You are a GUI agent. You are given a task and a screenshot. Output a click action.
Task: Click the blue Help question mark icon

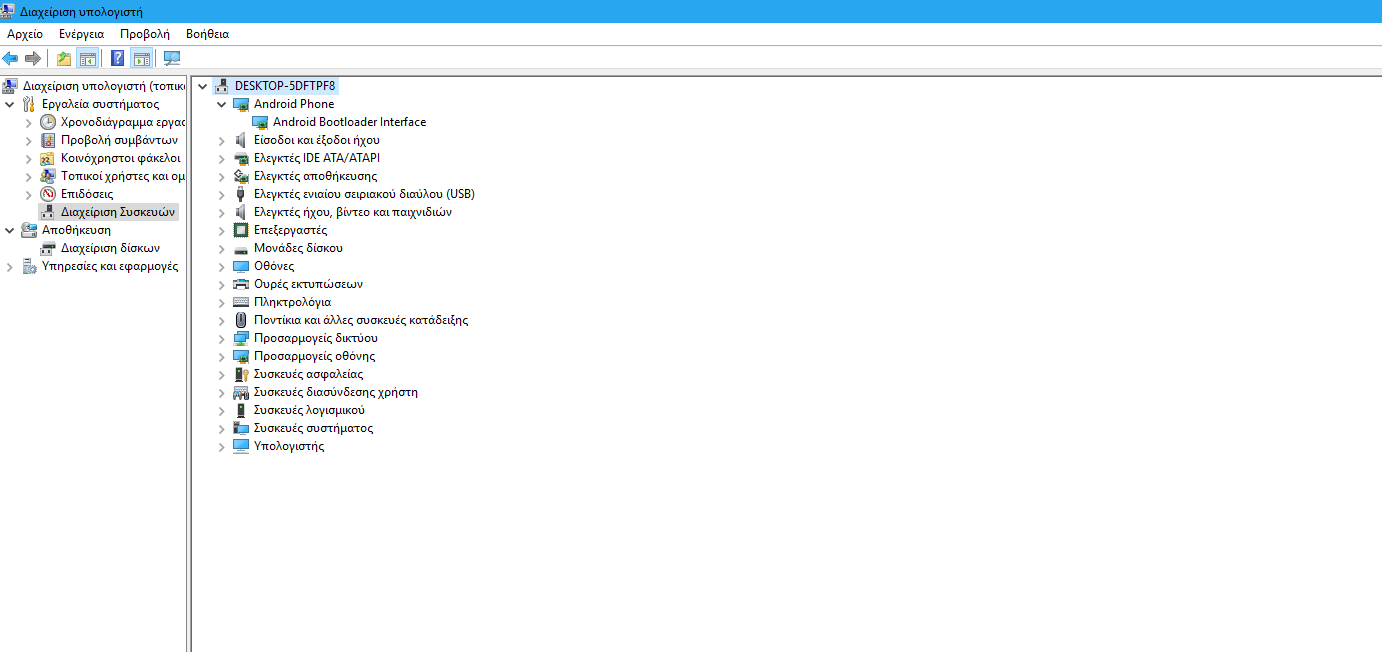click(117, 58)
